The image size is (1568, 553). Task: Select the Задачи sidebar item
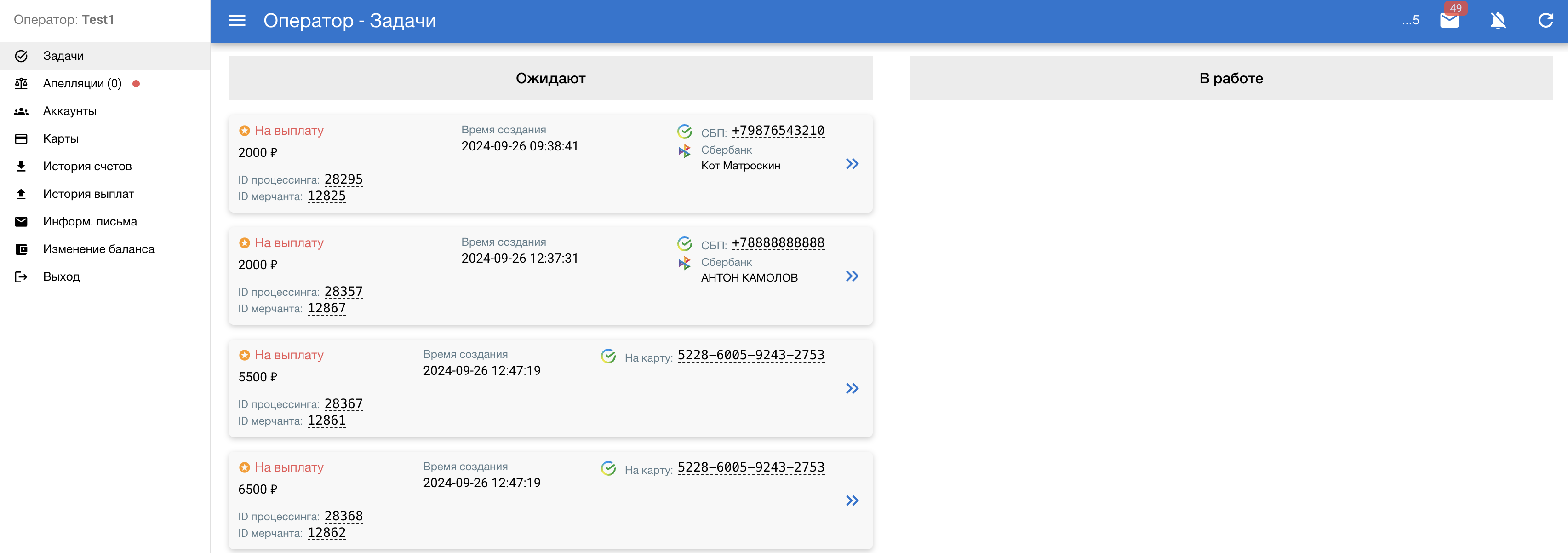[x=63, y=56]
